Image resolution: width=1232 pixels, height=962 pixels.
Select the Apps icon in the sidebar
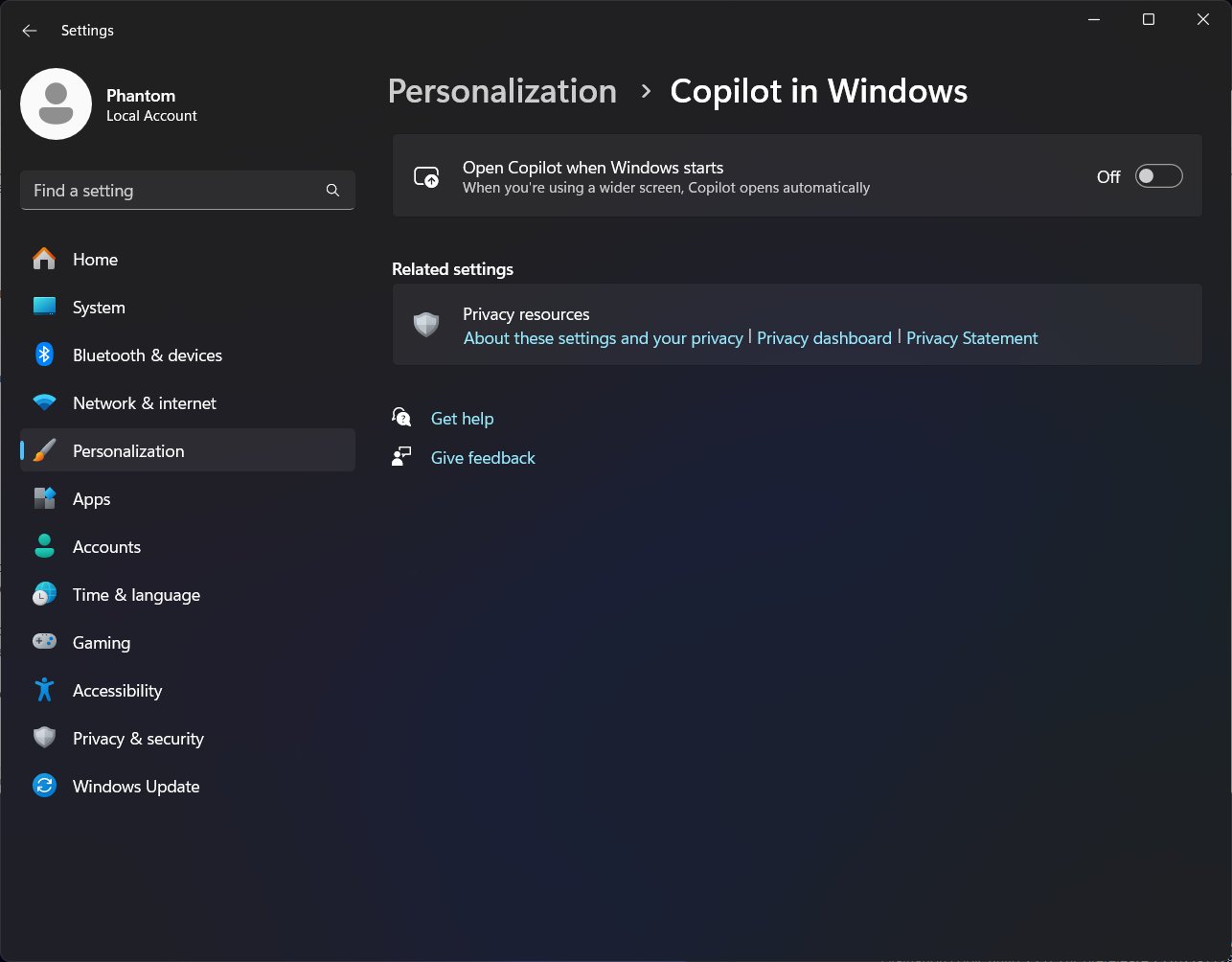tap(44, 498)
